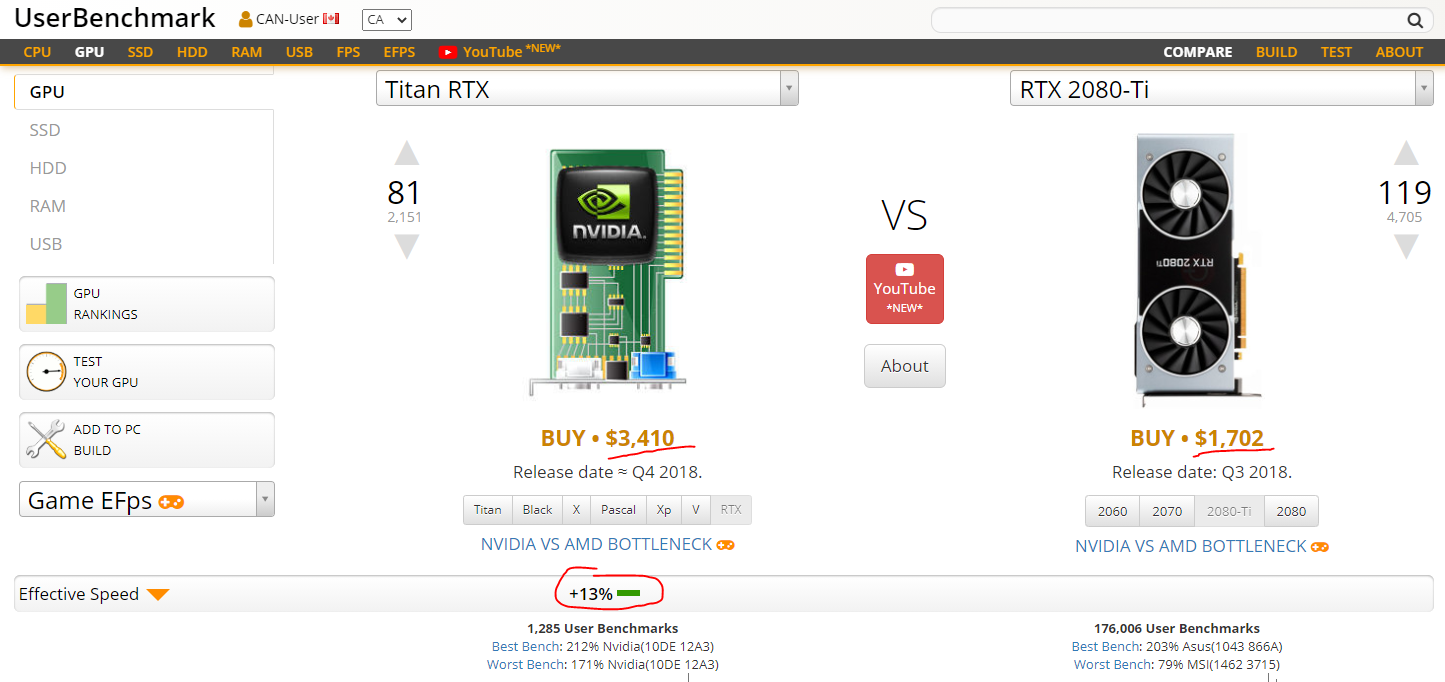
Task: Click the red YouTube VS button
Action: click(904, 289)
